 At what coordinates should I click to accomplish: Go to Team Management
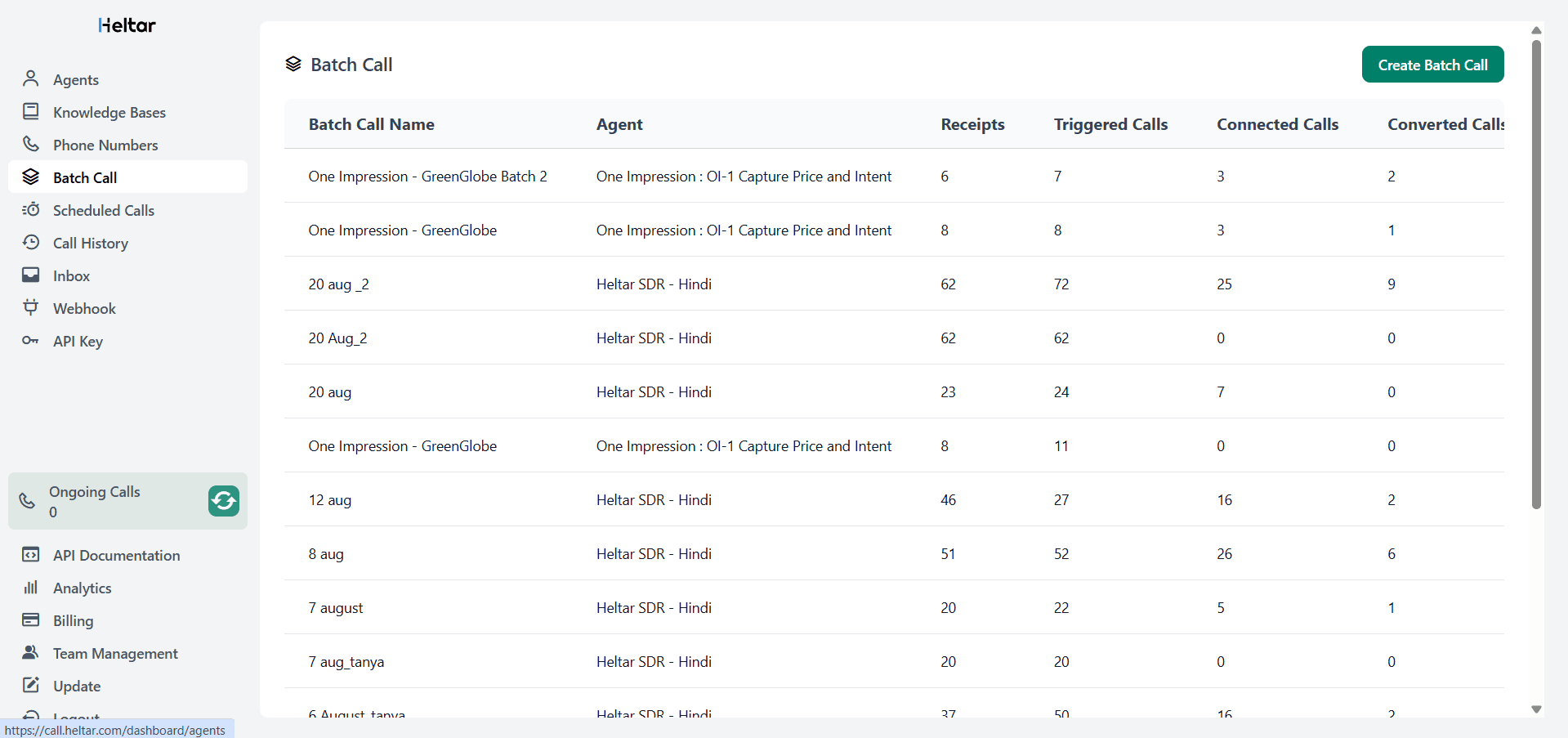click(x=115, y=653)
